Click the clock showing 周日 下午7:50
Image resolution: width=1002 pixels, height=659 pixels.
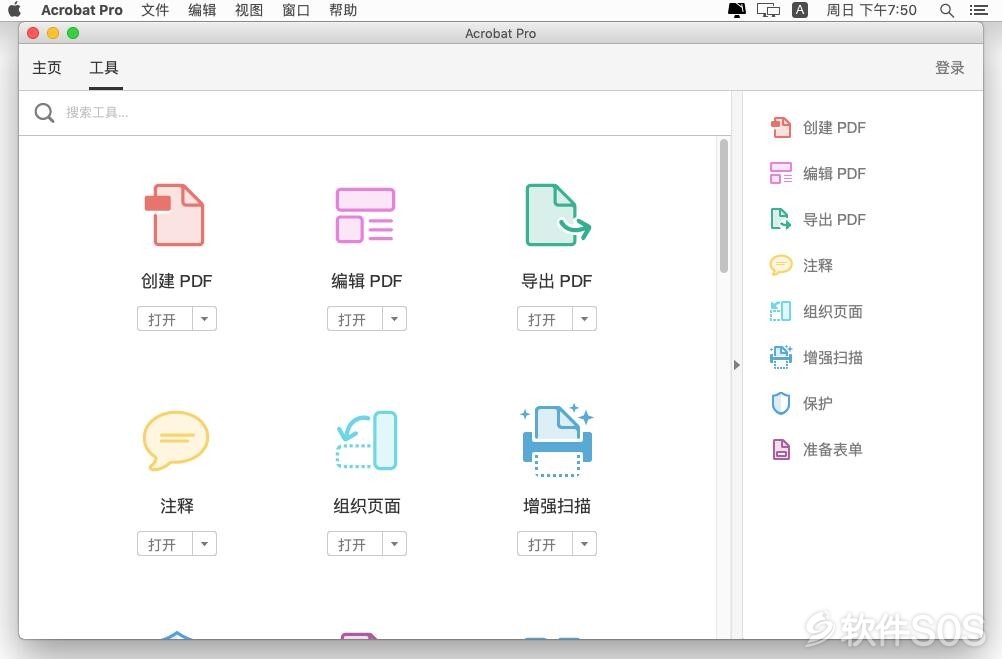[x=871, y=10]
